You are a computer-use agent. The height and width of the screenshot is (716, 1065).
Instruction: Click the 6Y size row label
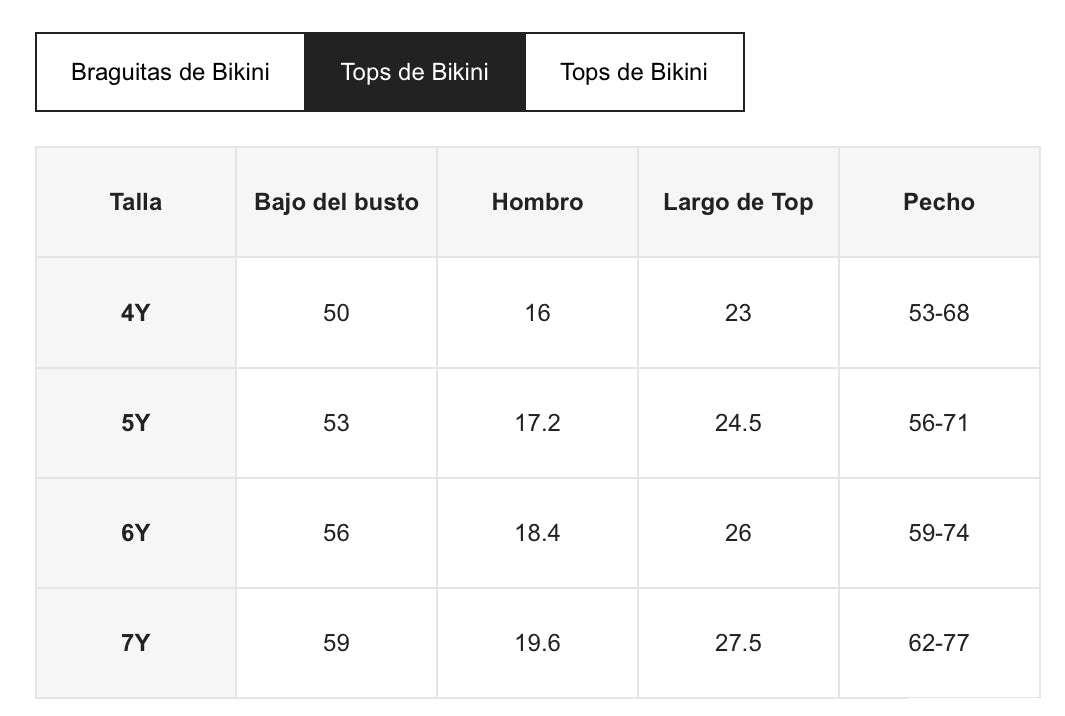tap(136, 533)
